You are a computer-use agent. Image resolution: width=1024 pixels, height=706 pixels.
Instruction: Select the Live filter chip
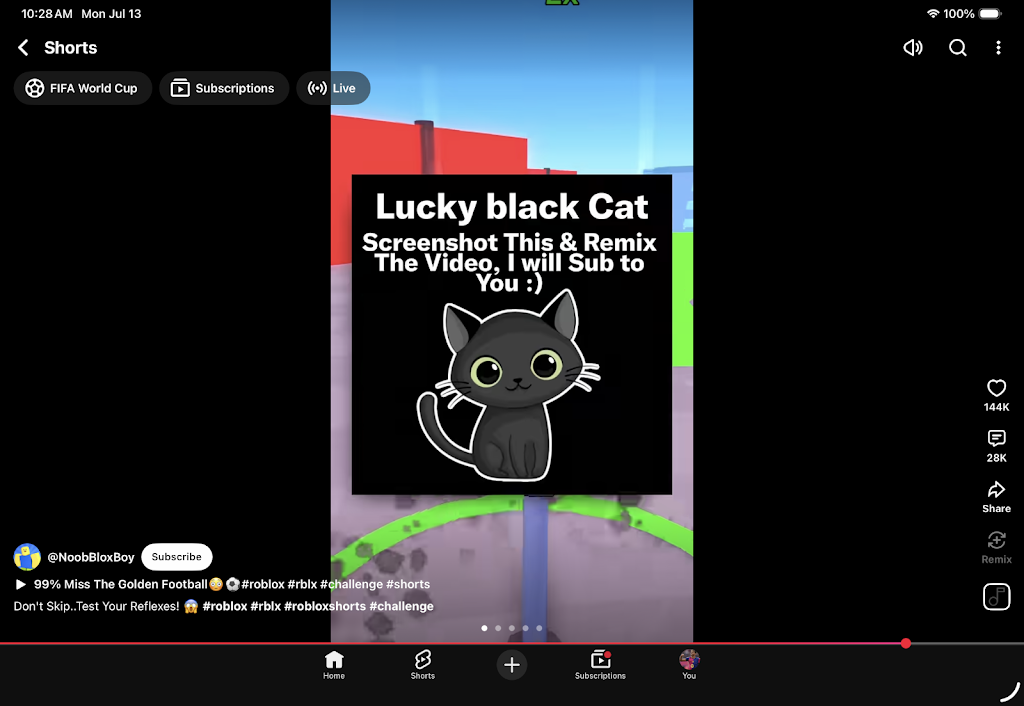pyautogui.click(x=333, y=88)
